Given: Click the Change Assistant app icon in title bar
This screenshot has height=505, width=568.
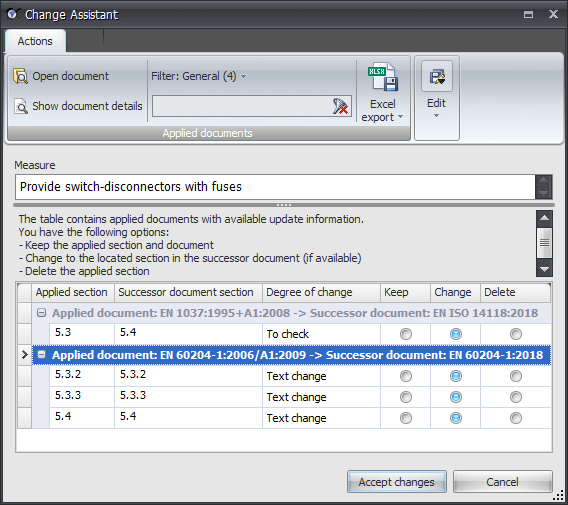Looking at the screenshot, I should (x=13, y=14).
